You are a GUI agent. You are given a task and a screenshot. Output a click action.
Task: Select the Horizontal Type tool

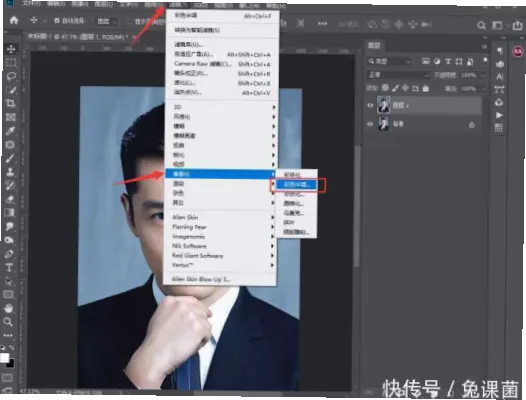coord(9,267)
